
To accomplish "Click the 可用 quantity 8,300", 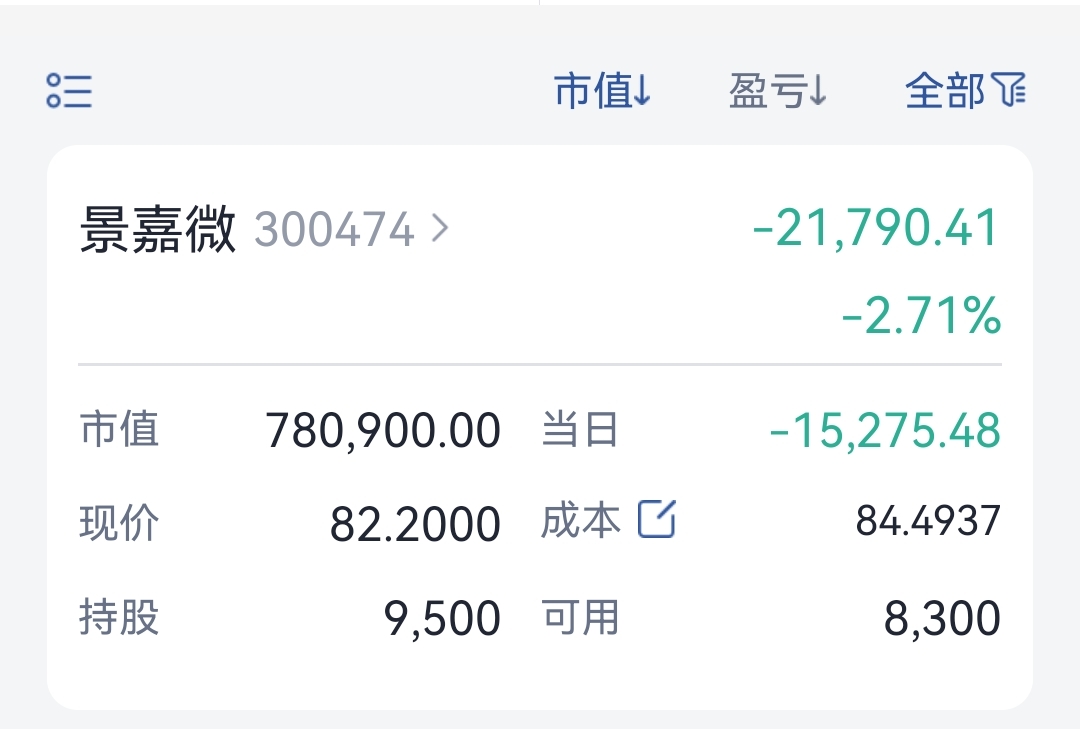I will [x=942, y=618].
